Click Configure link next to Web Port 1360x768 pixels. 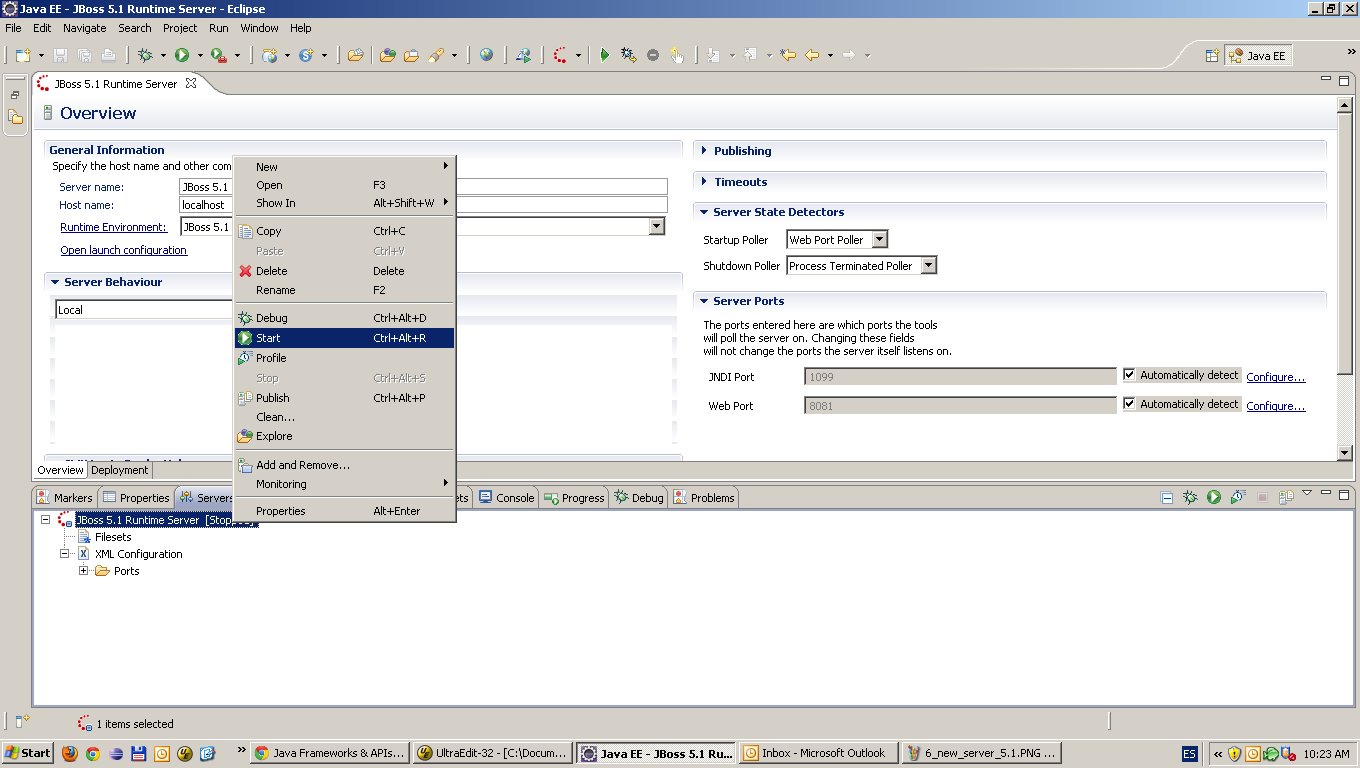(x=1275, y=404)
